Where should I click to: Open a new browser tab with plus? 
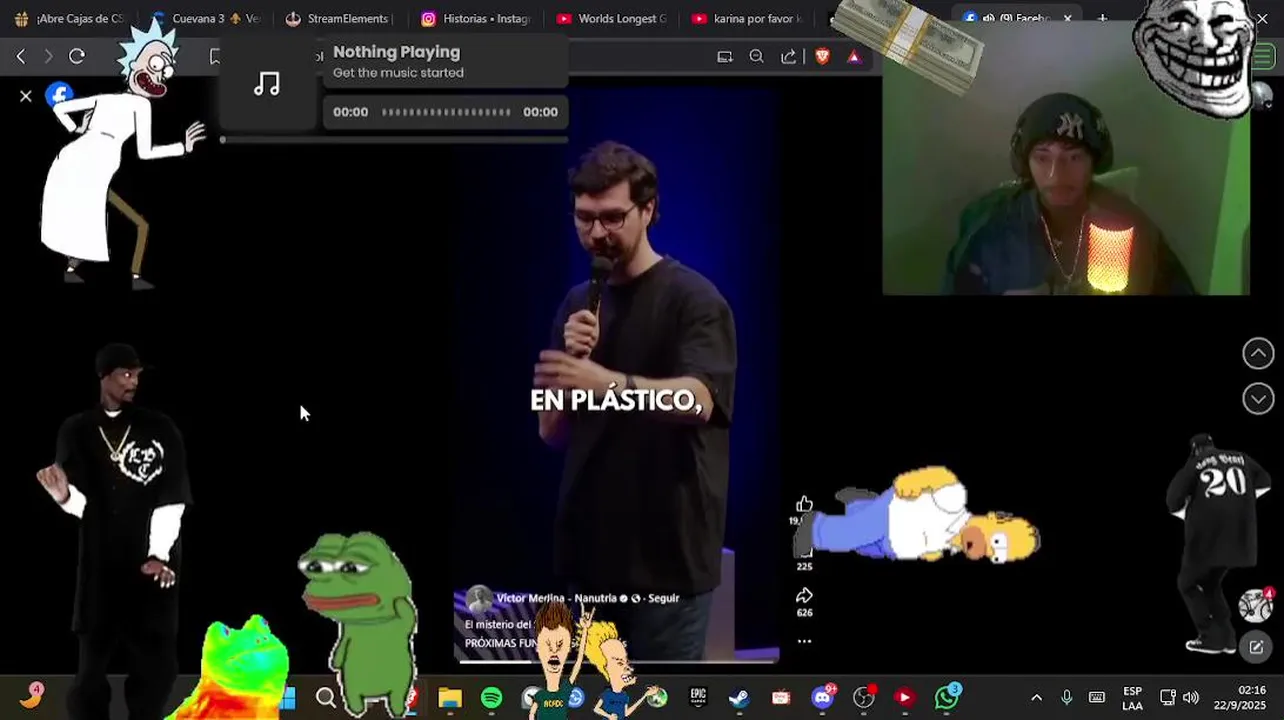tap(1102, 19)
